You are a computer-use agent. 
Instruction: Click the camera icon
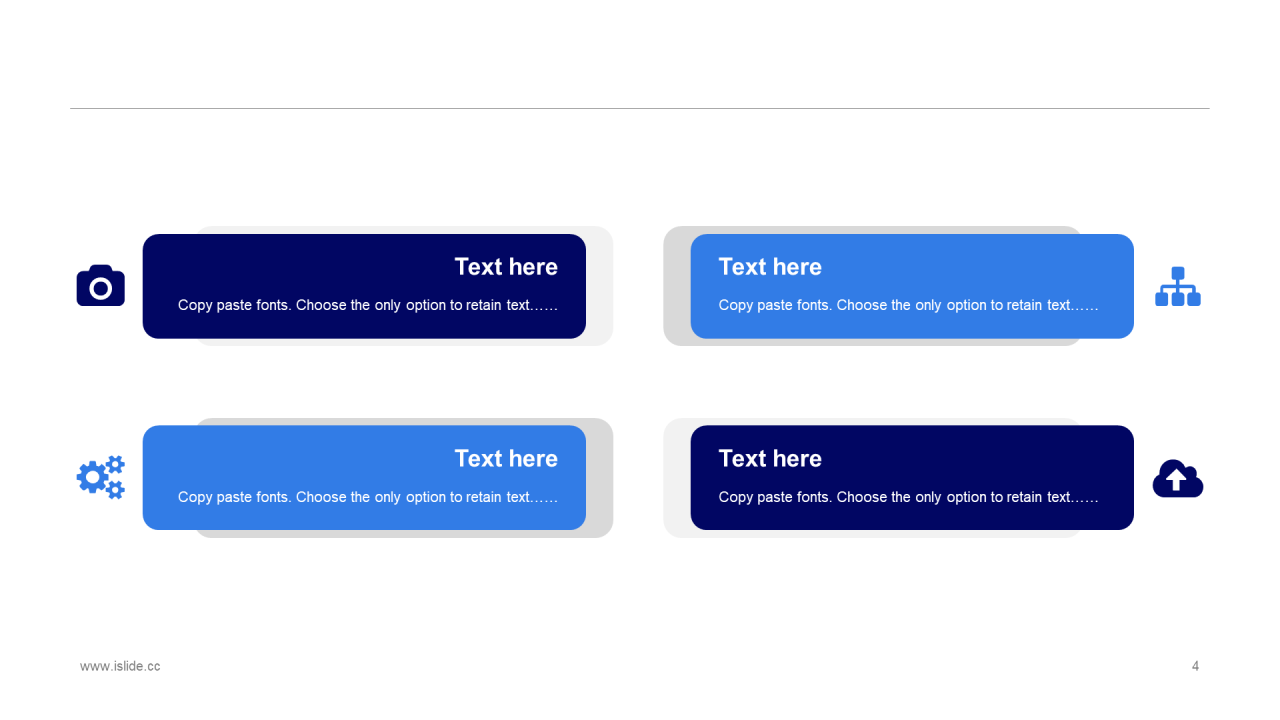[x=101, y=286]
